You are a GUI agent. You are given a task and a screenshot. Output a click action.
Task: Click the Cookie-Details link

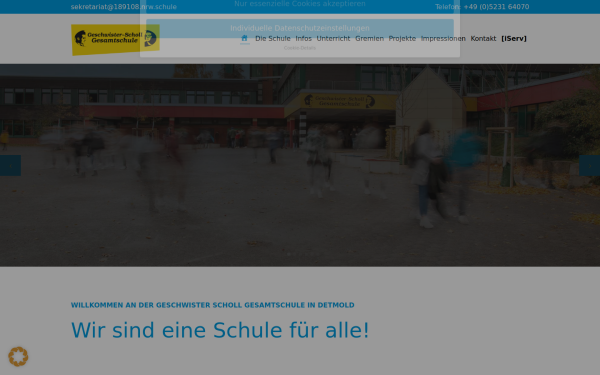[x=300, y=48]
